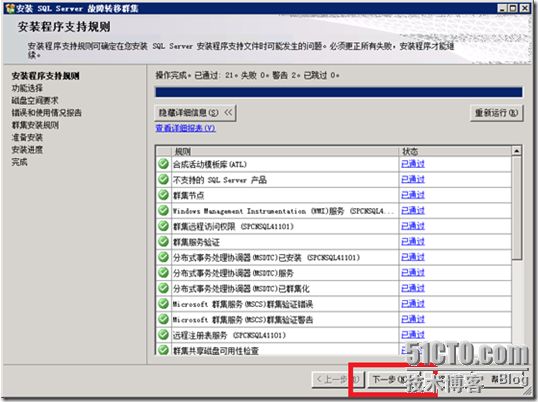The image size is (538, 402).
Task: Open 已通过 status link for 群集节点
Action: [413, 195]
